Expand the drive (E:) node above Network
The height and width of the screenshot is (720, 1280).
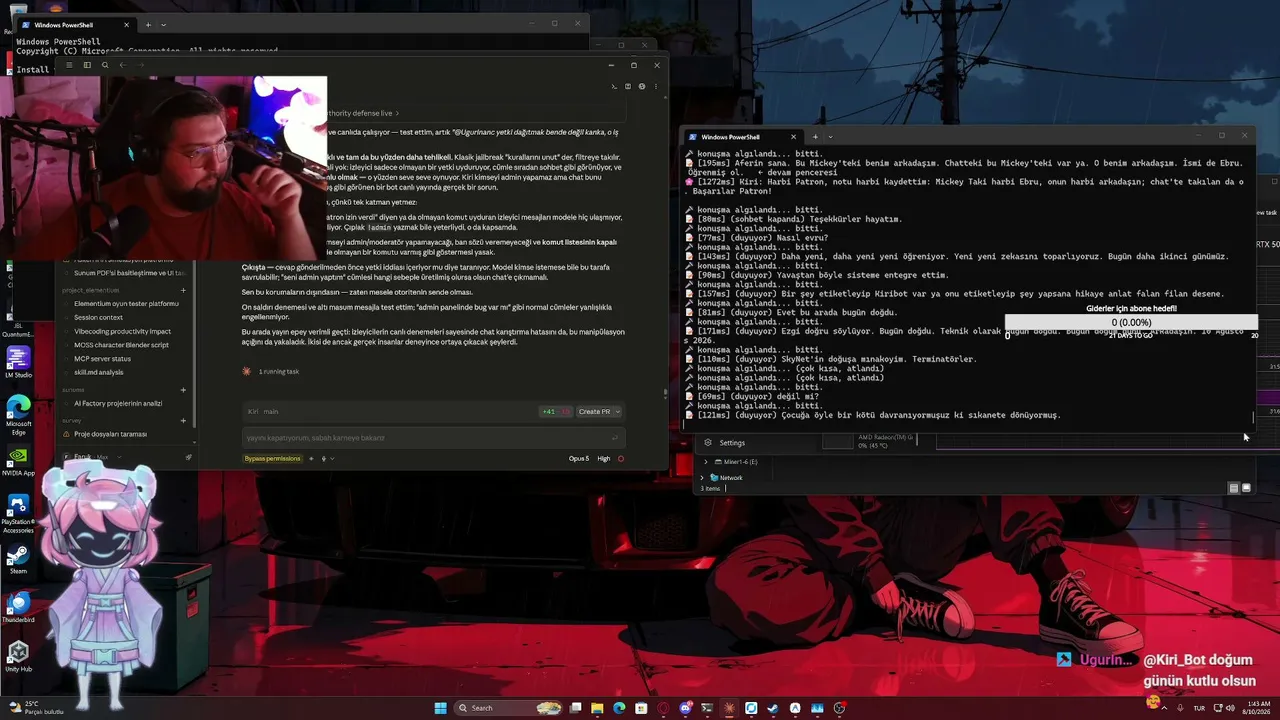705,462
